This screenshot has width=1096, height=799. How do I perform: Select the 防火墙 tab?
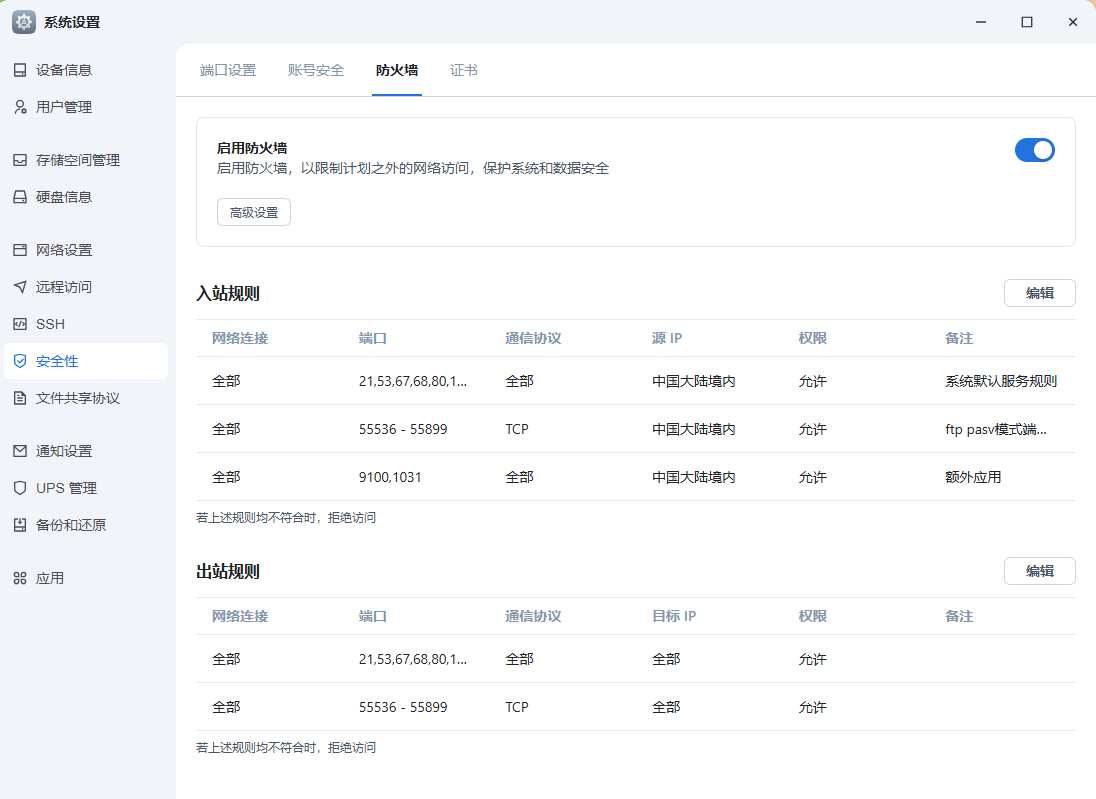397,71
